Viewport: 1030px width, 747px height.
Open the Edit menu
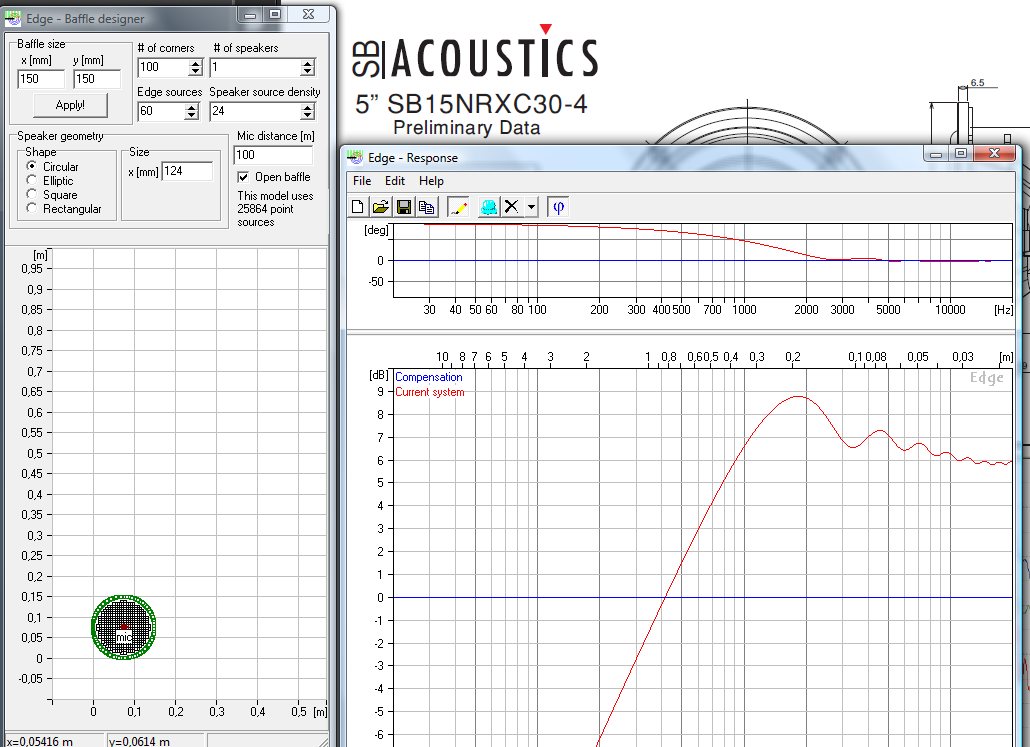(395, 181)
